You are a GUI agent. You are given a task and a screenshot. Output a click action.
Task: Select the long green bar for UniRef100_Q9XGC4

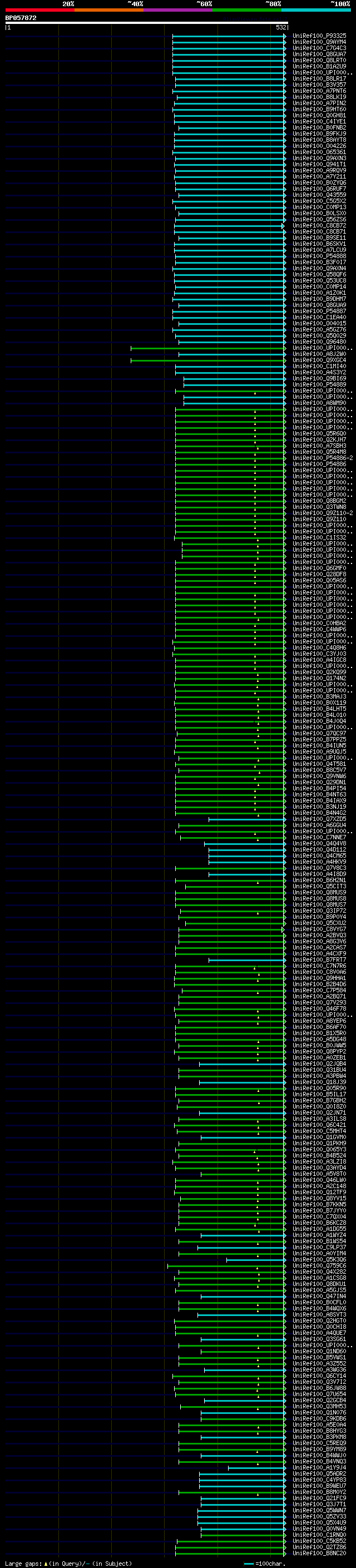click(x=208, y=360)
